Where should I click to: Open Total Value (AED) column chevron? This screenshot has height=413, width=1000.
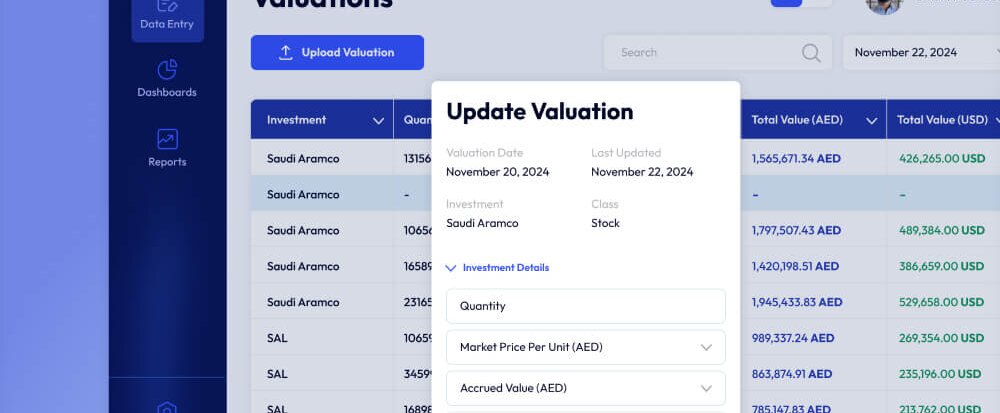pos(871,121)
